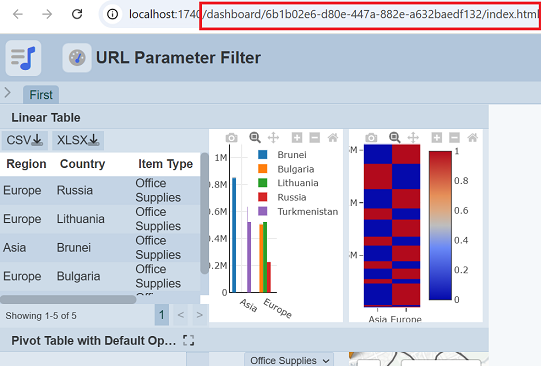
Task: Open the First tab
Action: tap(41, 95)
